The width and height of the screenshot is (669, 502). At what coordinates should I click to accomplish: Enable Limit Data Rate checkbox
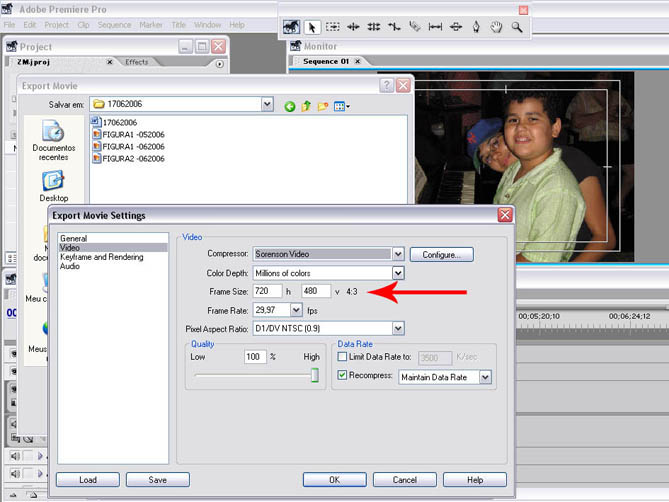click(x=343, y=357)
